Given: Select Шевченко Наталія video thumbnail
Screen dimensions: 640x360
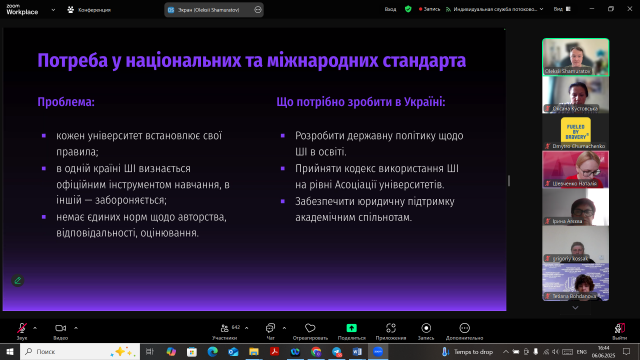Looking at the screenshot, I should (576, 170).
